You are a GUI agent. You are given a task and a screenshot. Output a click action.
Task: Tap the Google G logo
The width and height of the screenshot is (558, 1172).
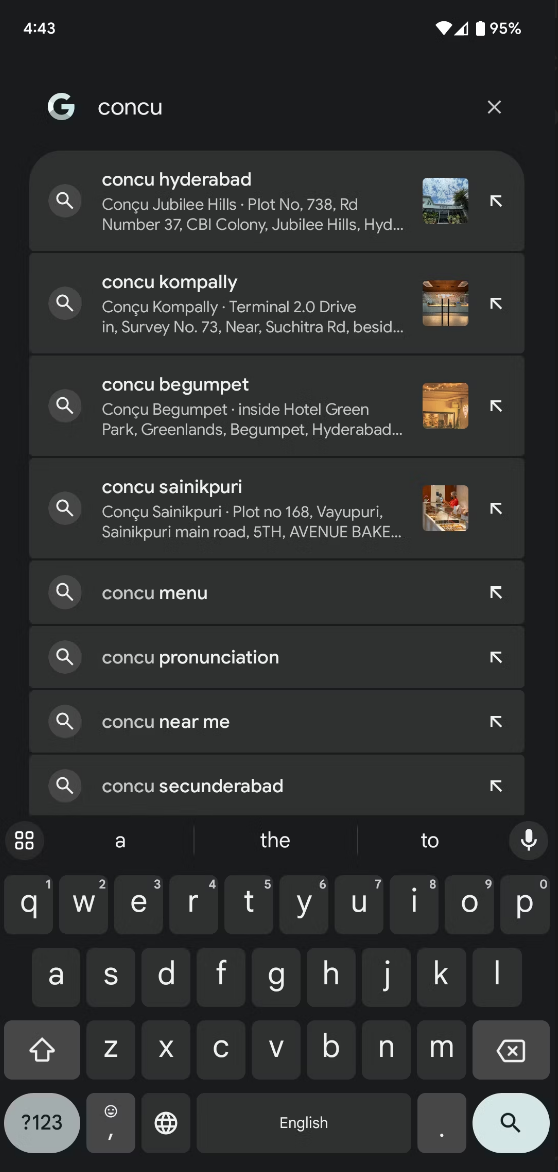point(61,107)
